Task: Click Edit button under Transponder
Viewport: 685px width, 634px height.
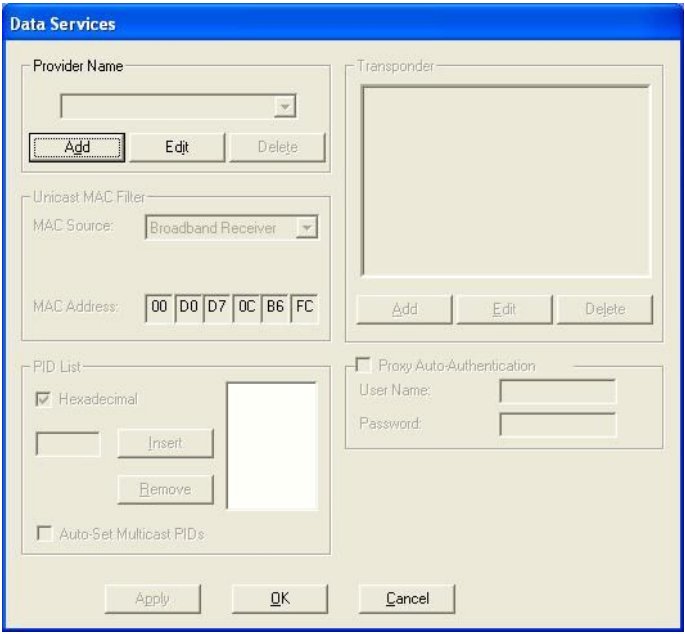Action: point(505,309)
